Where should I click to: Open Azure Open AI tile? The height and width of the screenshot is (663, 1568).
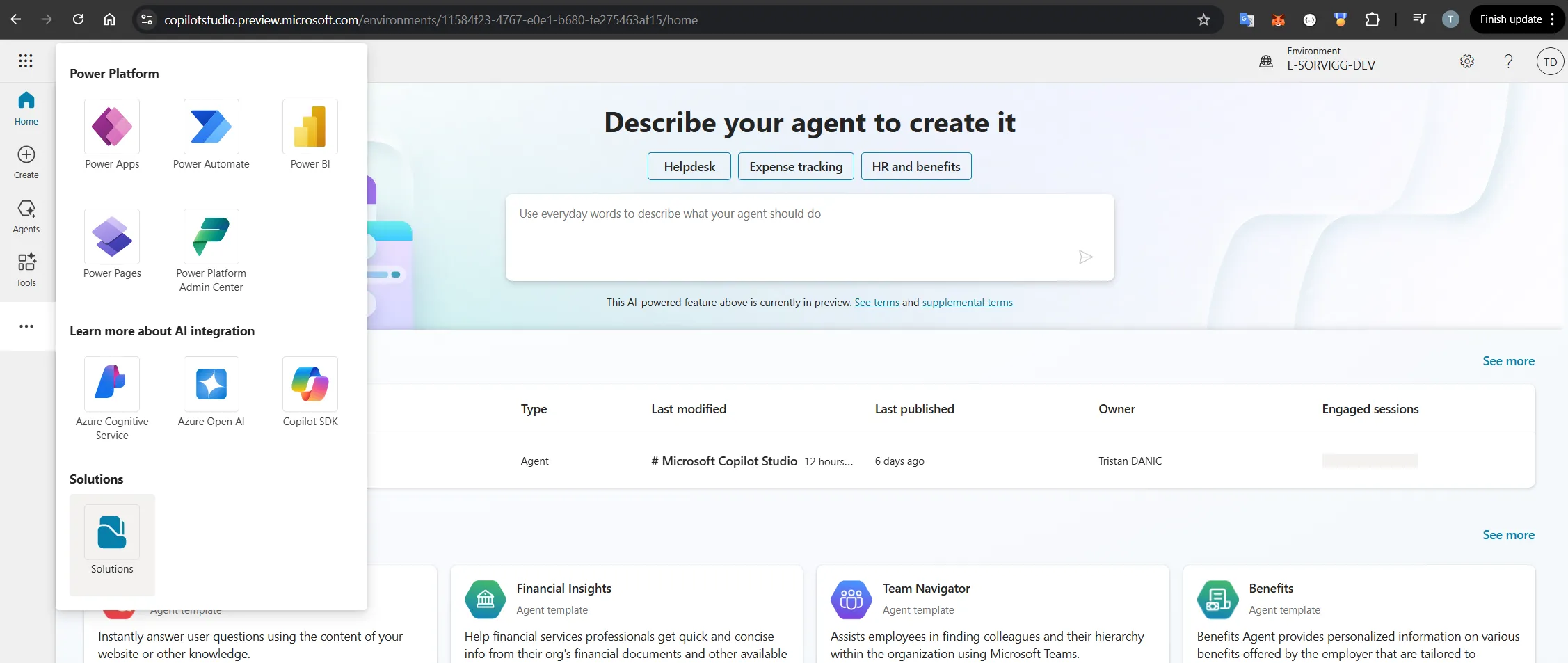pos(211,392)
